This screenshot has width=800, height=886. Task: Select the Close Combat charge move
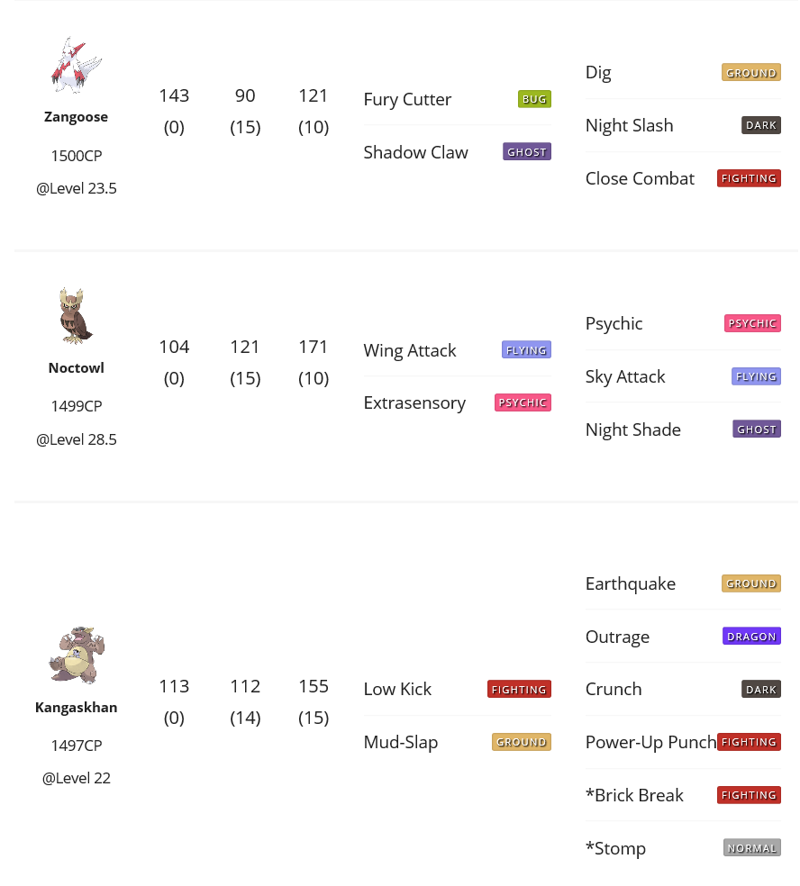[640, 179]
